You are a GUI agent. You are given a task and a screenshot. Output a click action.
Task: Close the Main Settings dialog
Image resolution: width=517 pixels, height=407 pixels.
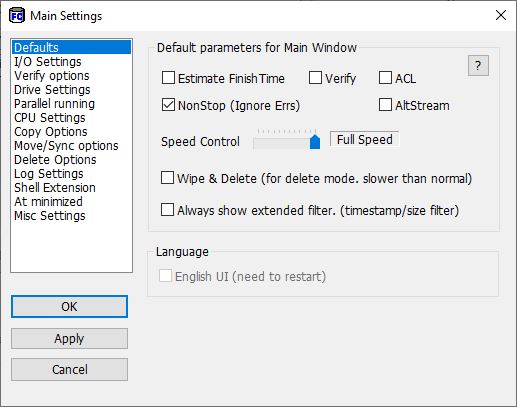tap(501, 15)
